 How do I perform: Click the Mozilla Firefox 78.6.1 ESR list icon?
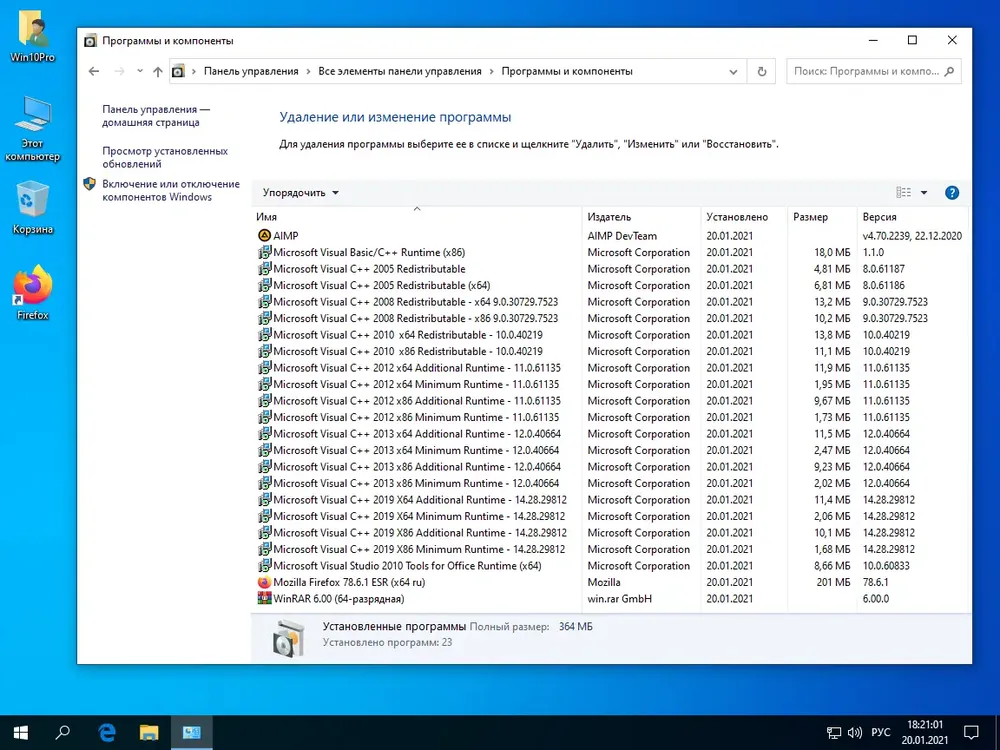(x=264, y=582)
